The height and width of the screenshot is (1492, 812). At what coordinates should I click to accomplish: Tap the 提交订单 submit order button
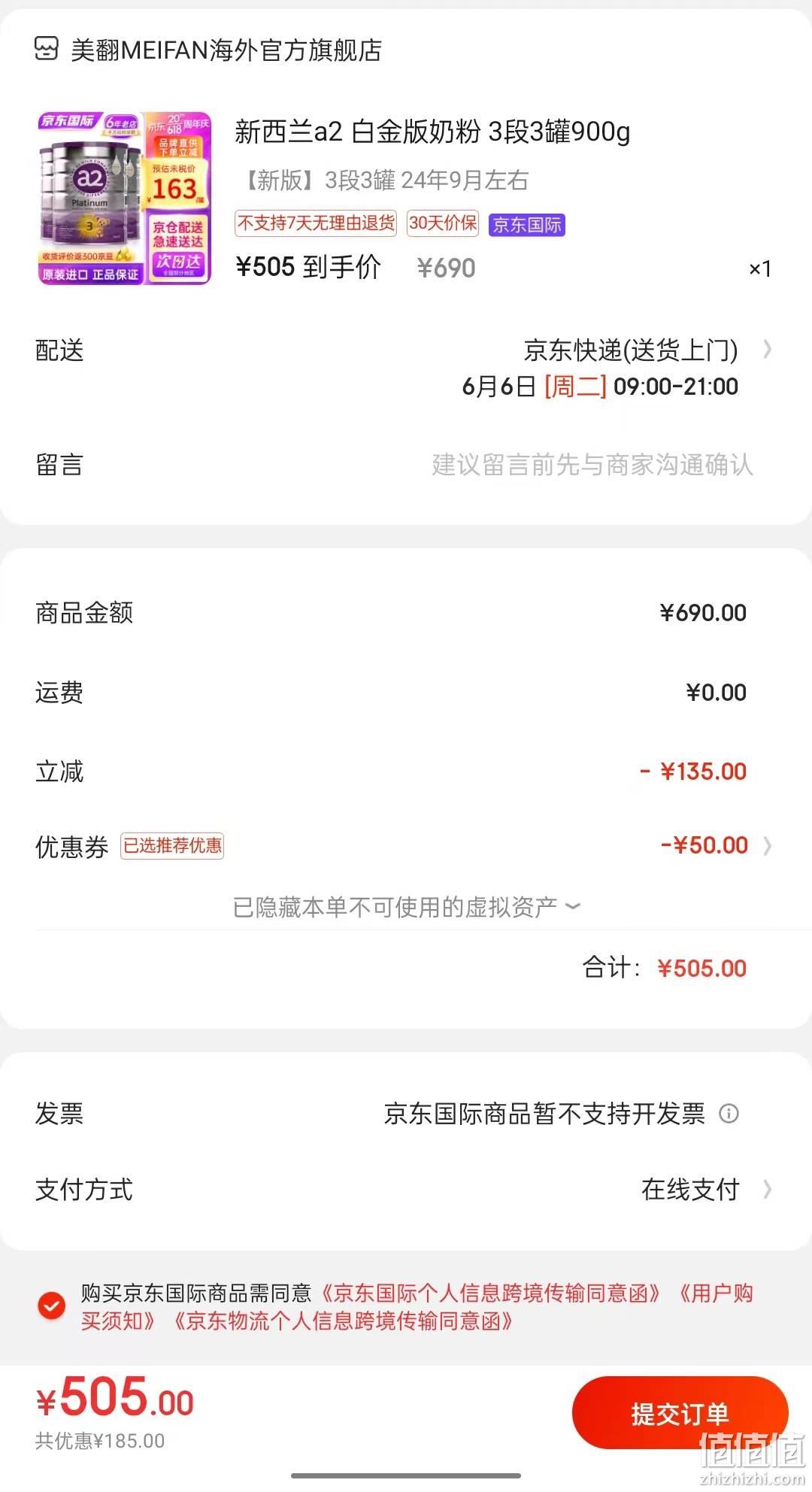tap(680, 1413)
